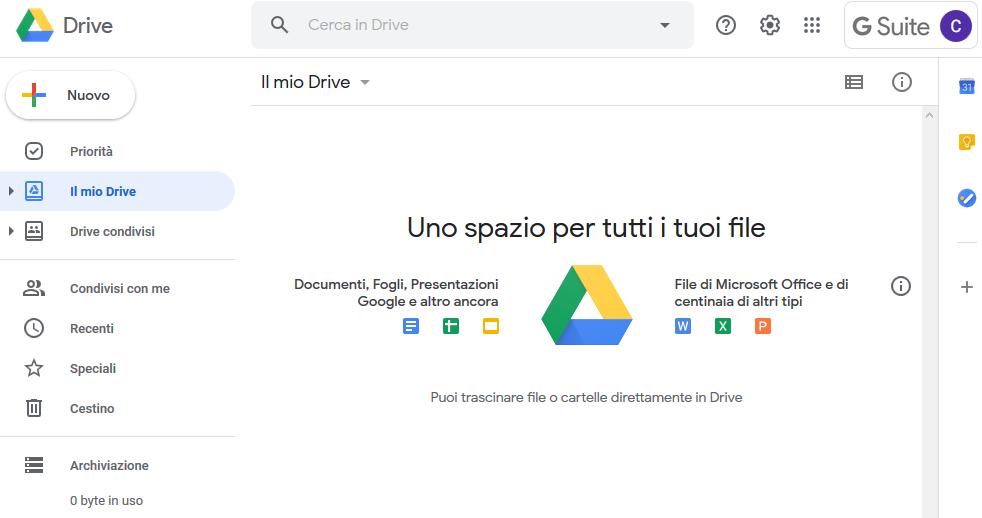Open the search options dropdown arrow
982x518 pixels.
coord(664,25)
